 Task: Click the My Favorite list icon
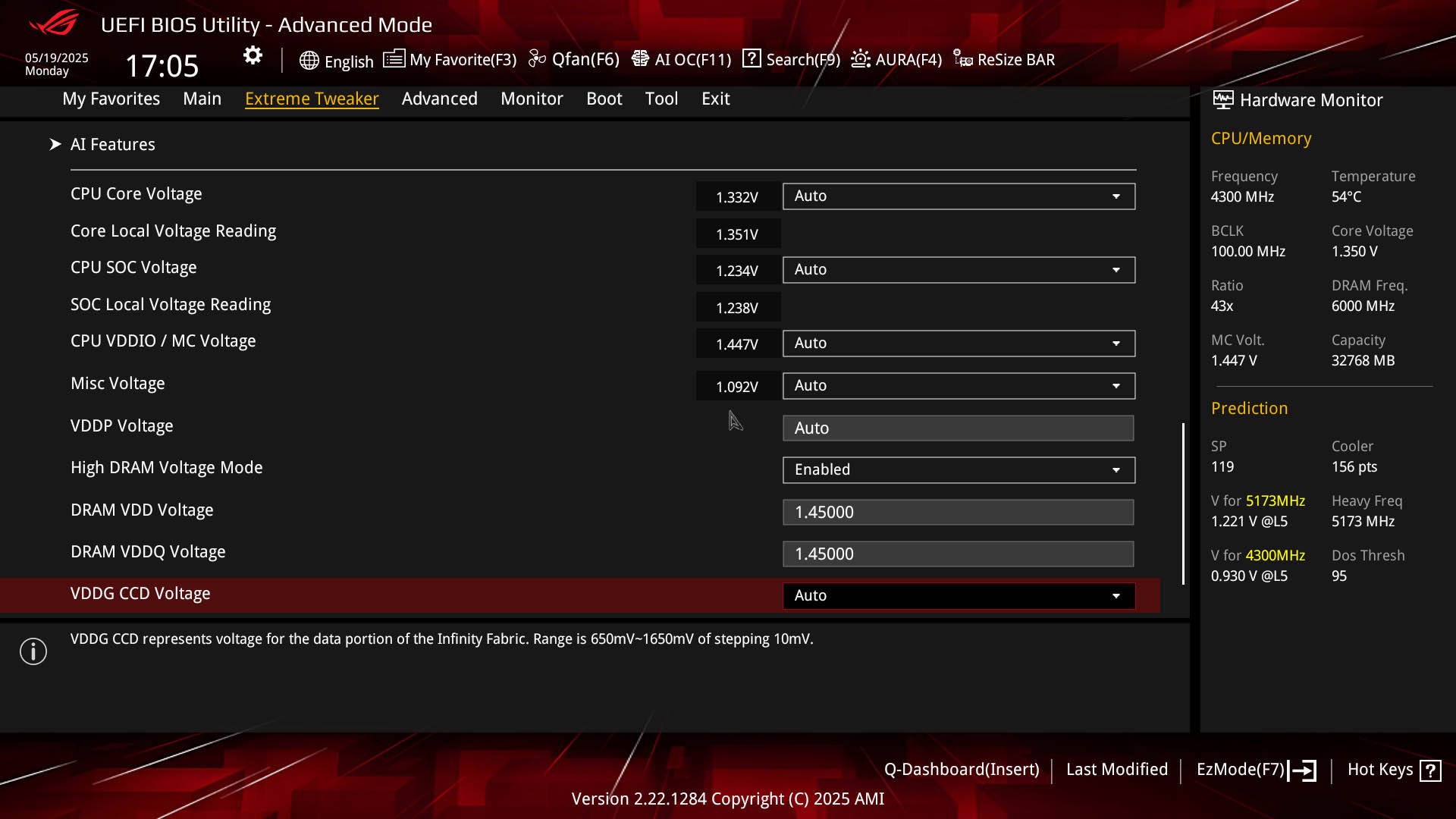tap(394, 59)
